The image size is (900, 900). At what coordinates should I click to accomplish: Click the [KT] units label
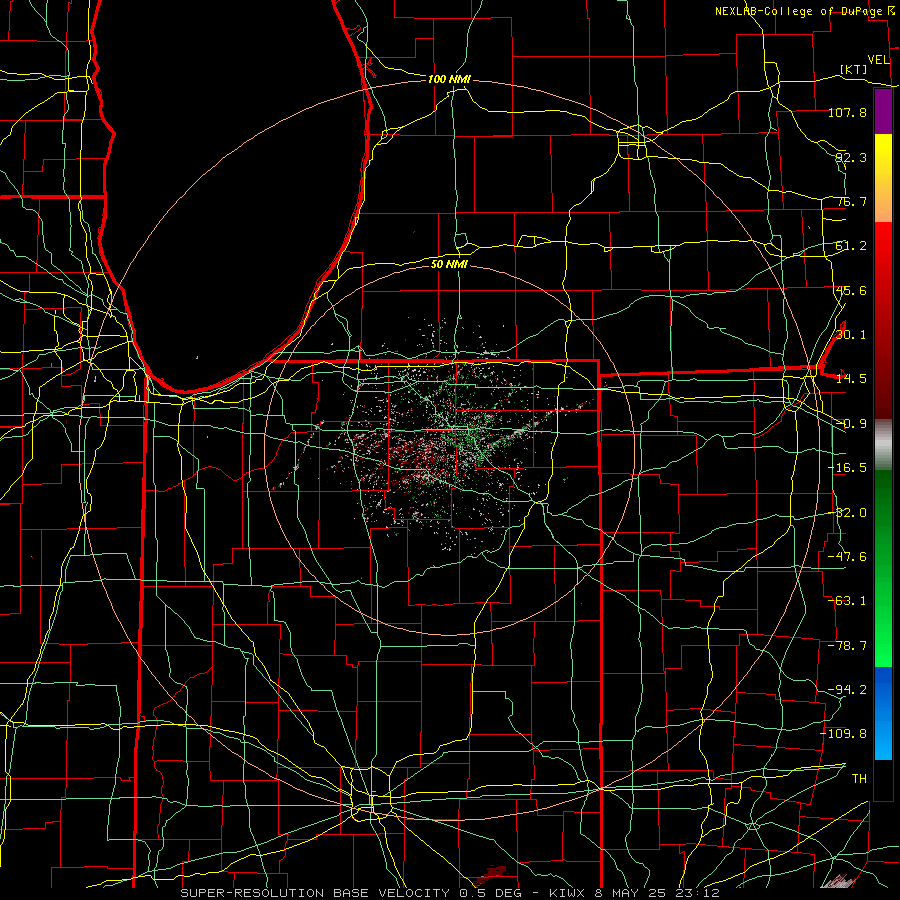(x=854, y=69)
